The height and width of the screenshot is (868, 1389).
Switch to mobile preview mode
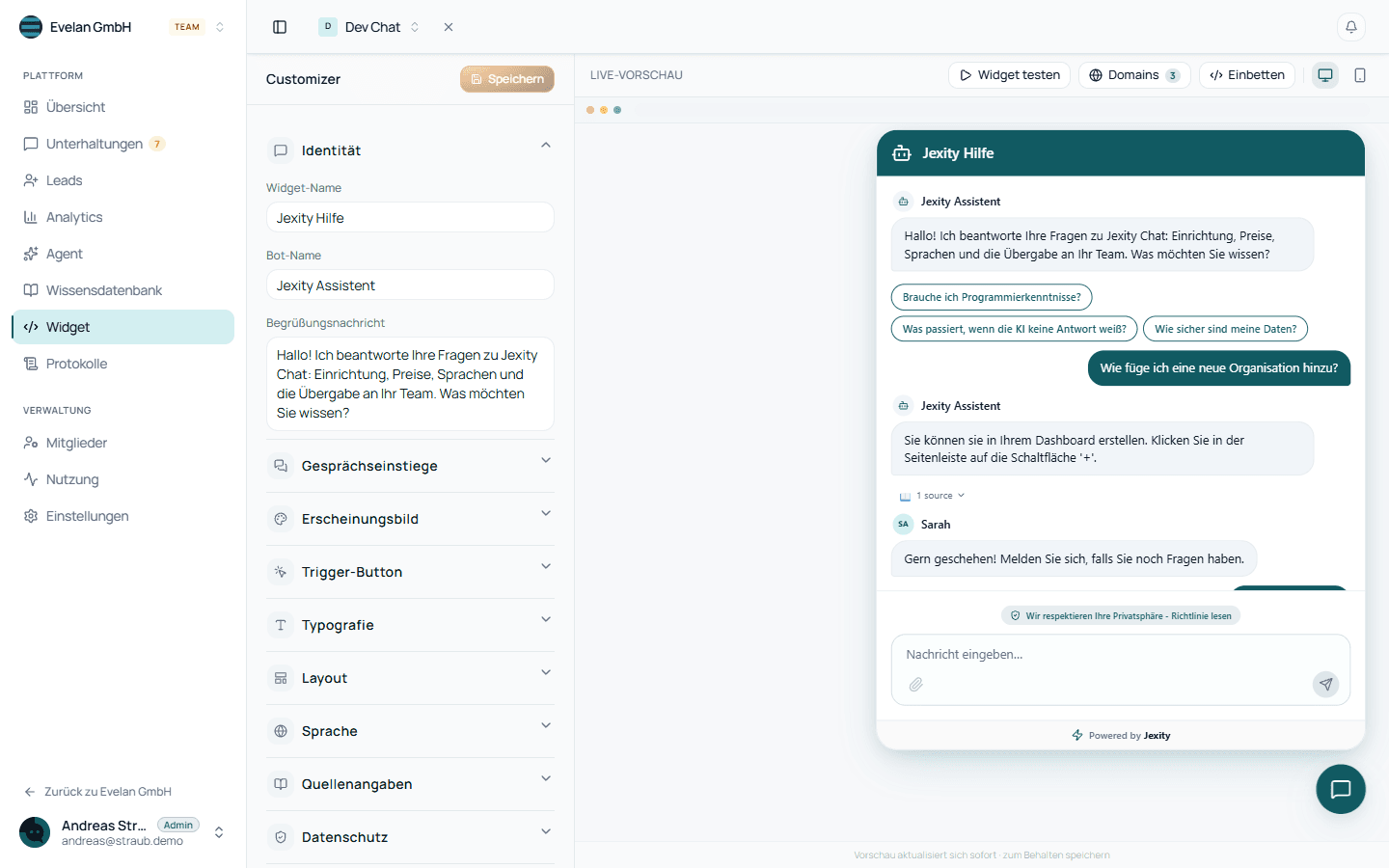[1360, 75]
